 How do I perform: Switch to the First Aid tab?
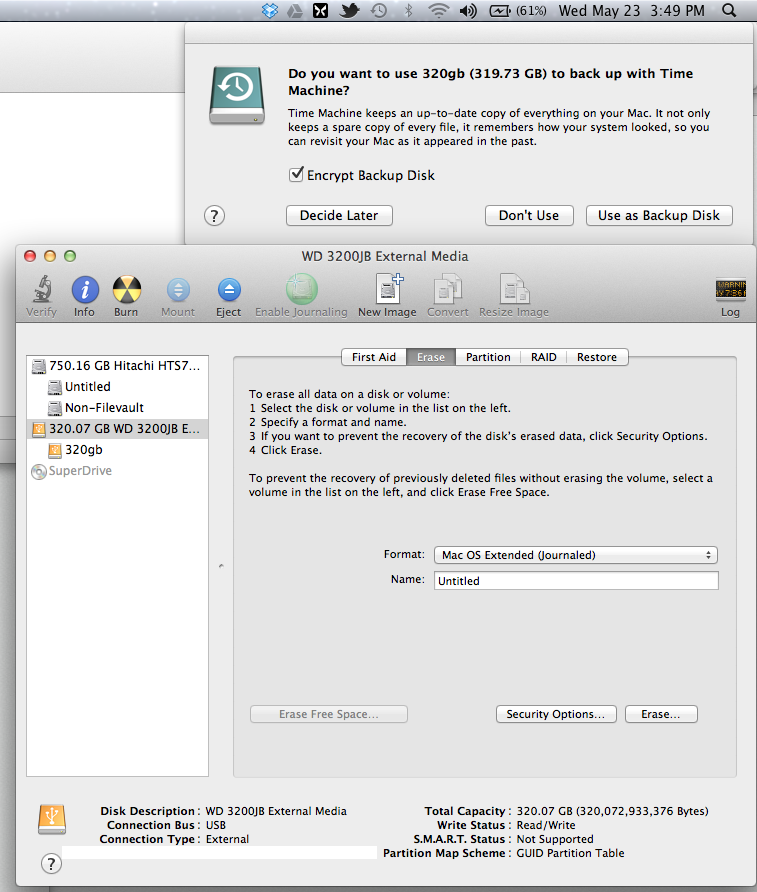point(374,357)
